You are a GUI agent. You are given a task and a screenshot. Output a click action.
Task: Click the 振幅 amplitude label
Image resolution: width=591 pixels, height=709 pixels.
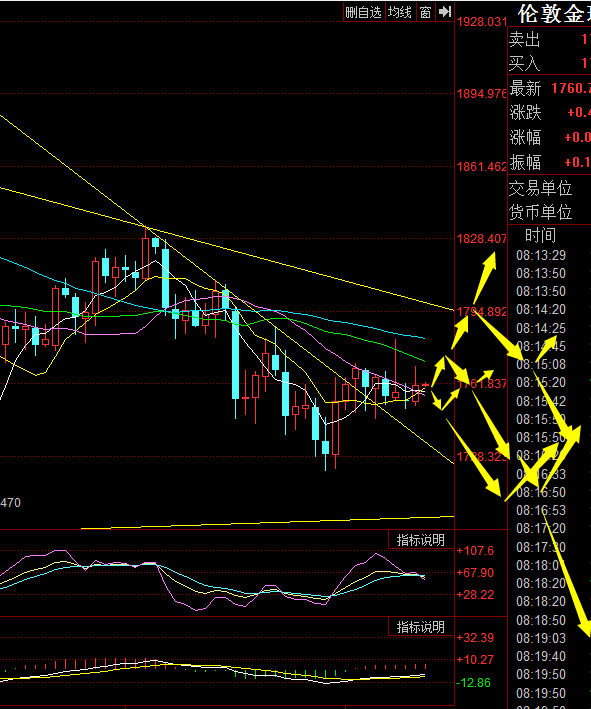pos(525,162)
